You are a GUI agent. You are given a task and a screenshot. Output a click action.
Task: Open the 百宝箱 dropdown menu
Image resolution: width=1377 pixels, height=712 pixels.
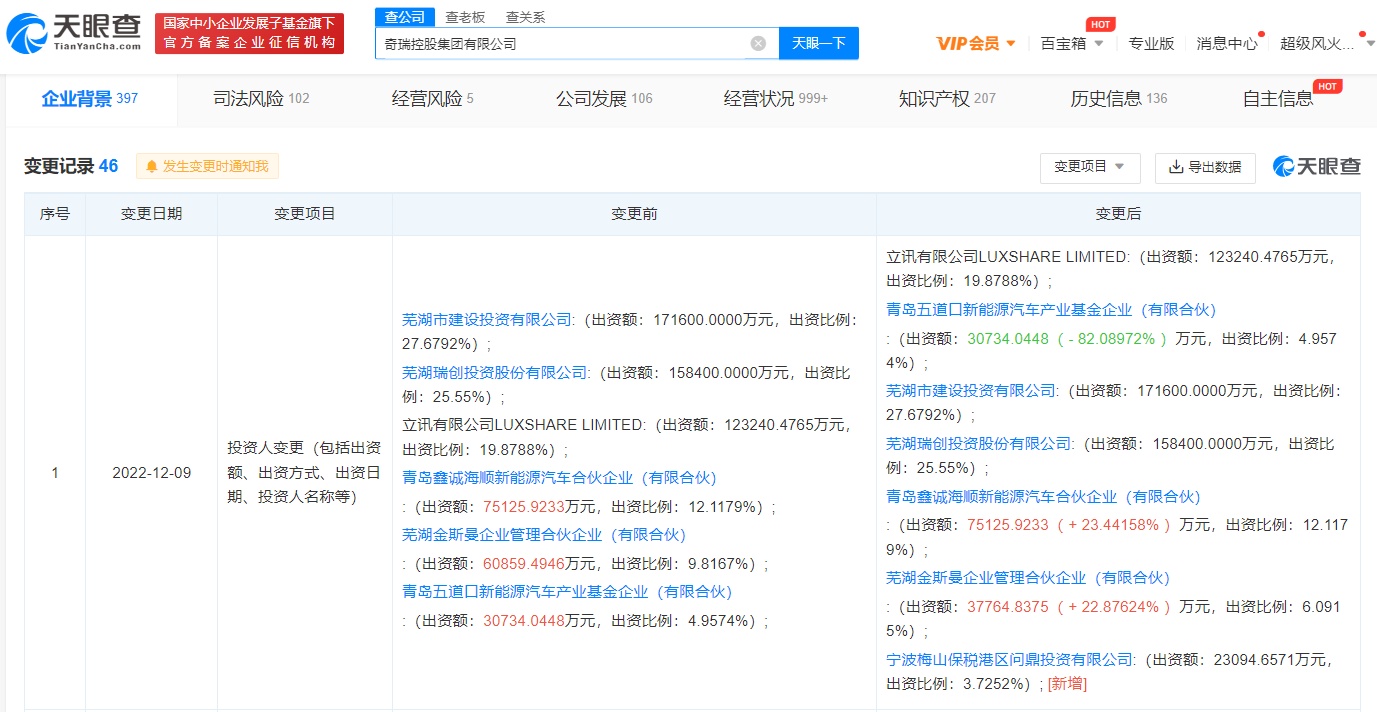click(1071, 43)
